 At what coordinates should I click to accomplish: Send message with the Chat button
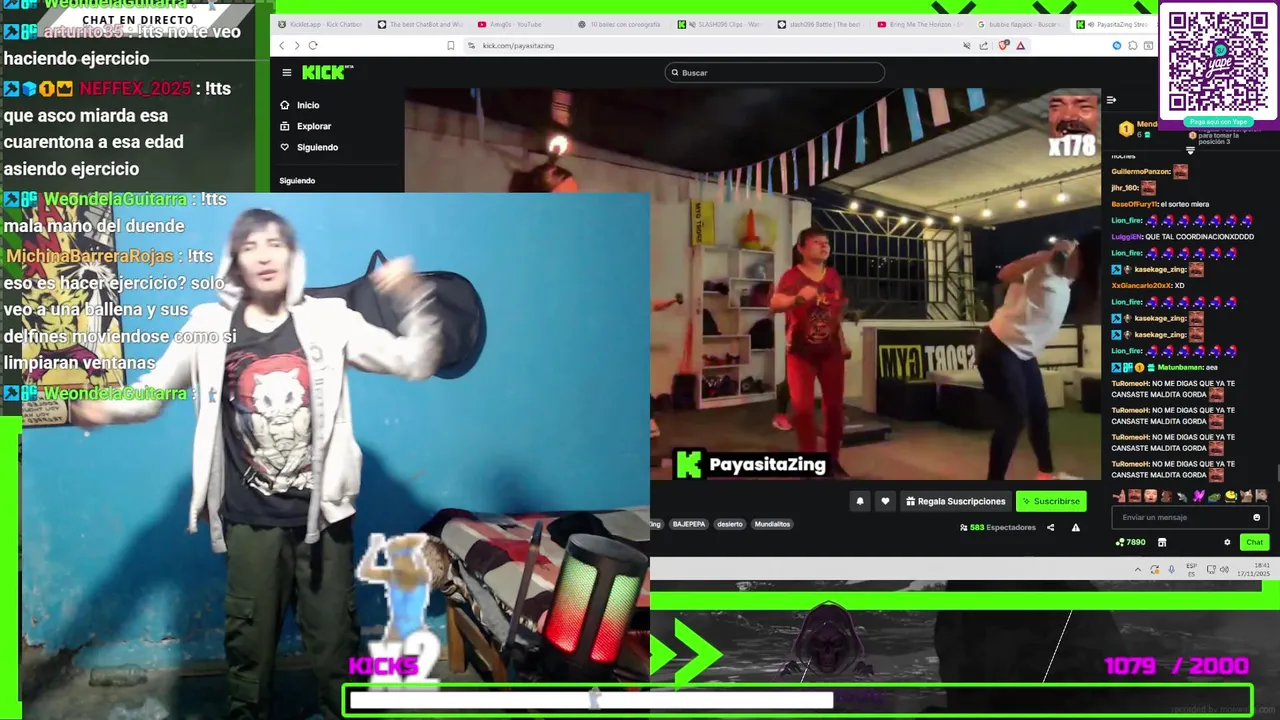(1254, 542)
